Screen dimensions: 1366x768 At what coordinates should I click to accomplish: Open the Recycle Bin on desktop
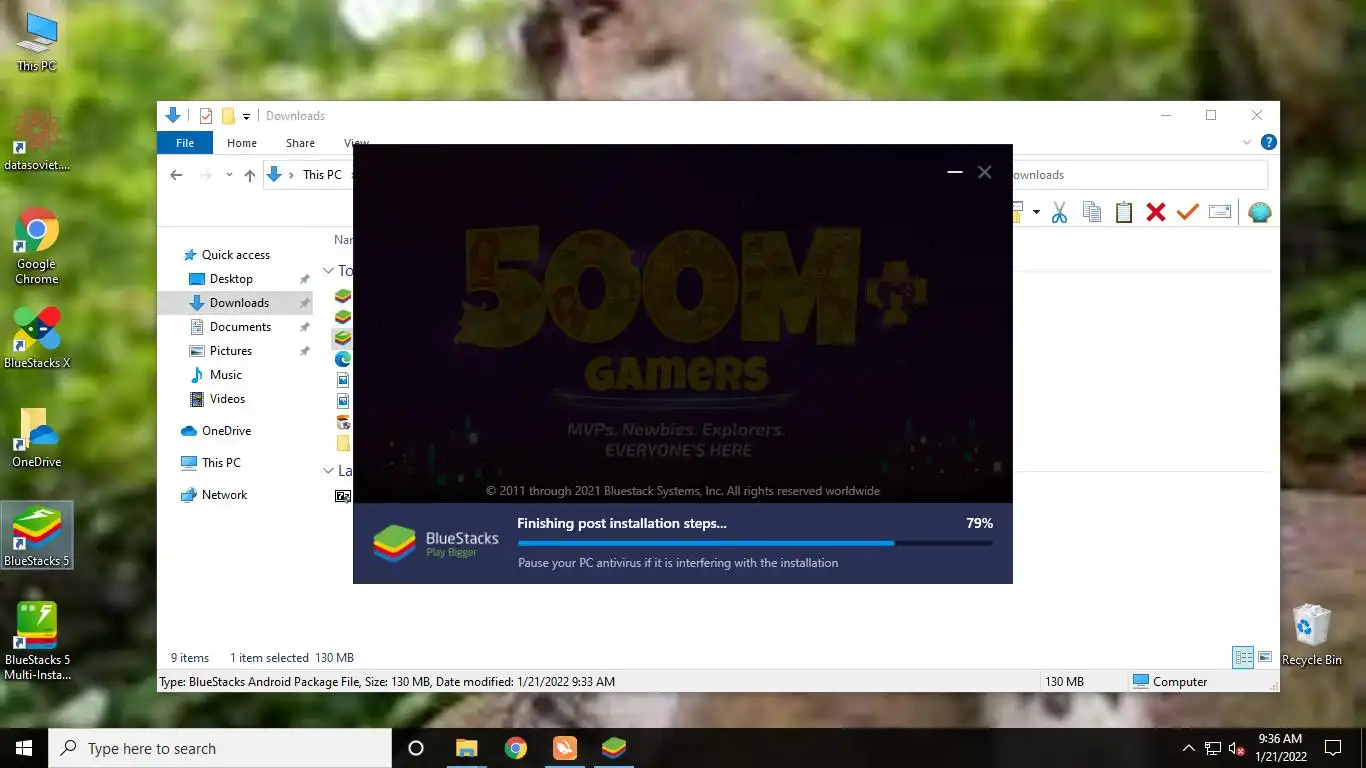click(x=1311, y=635)
